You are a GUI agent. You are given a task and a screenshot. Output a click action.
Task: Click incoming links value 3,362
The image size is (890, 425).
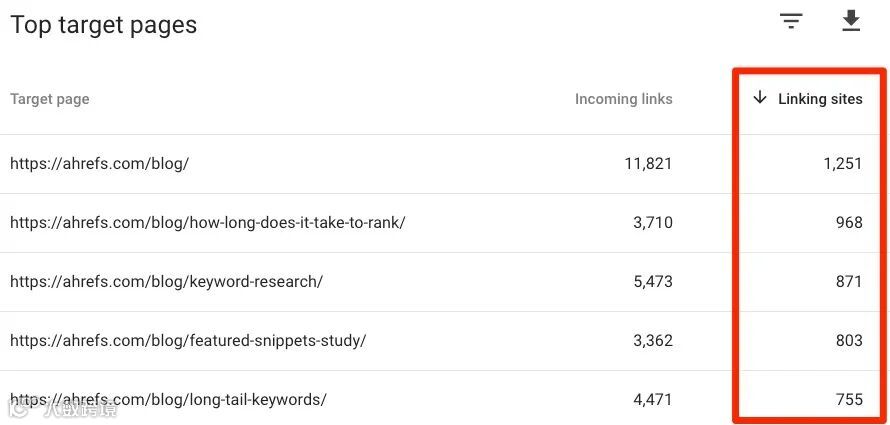[653, 340]
